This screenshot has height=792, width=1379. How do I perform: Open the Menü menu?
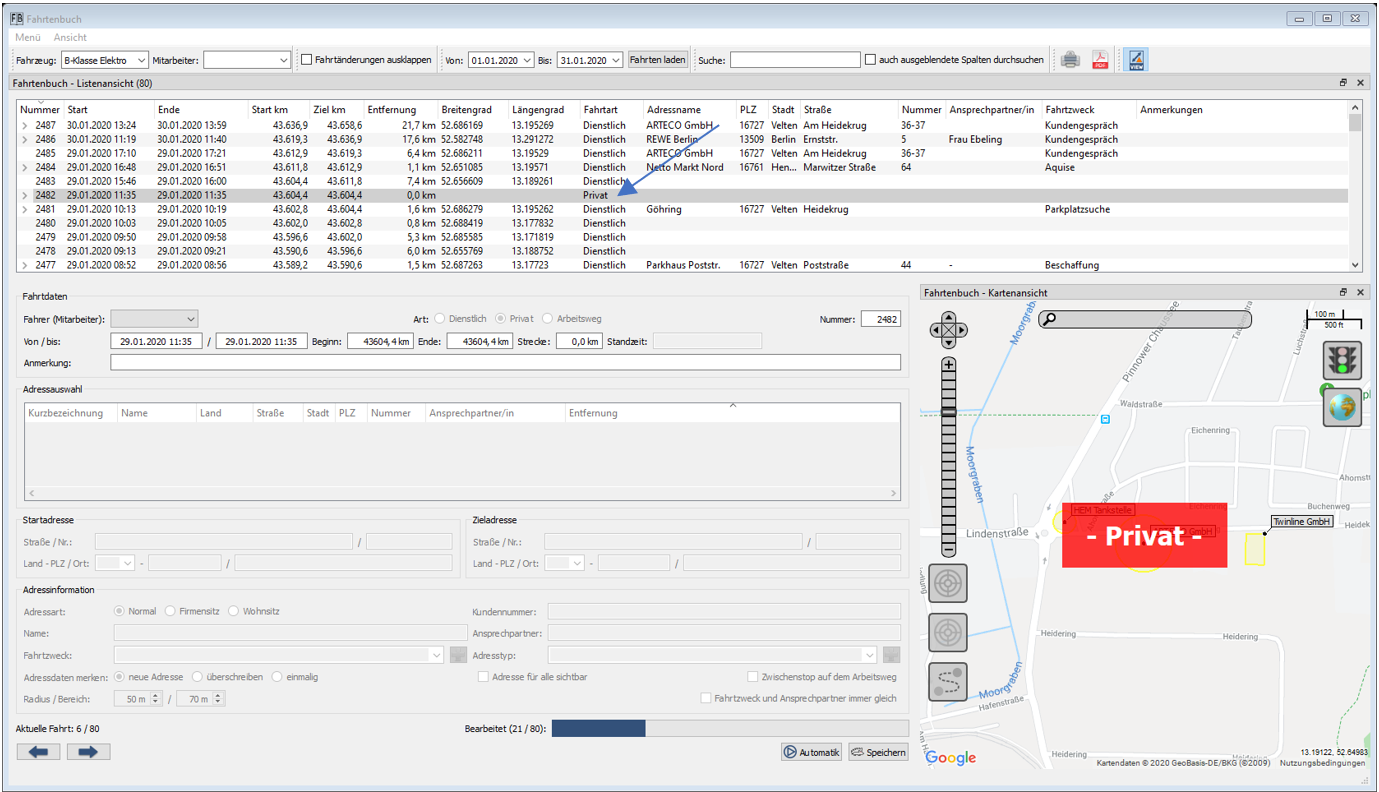28,37
